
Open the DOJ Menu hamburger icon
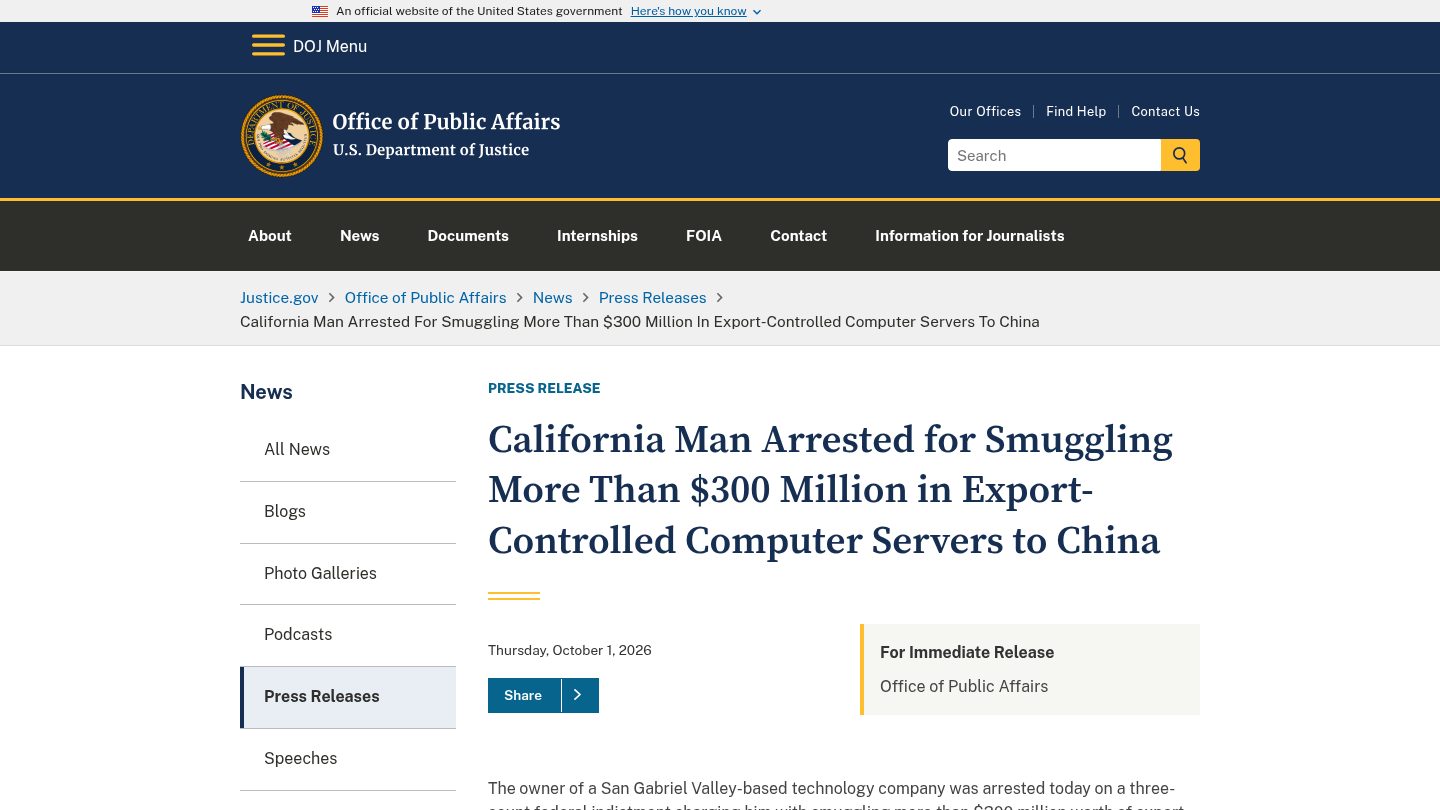coord(268,46)
